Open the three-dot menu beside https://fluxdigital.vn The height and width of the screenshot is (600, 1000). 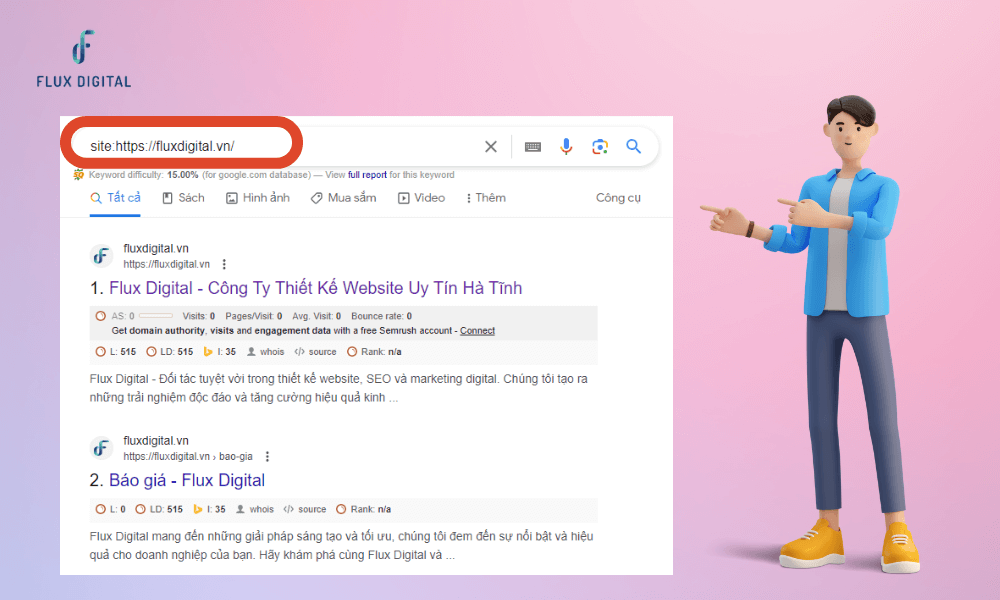pos(224,264)
